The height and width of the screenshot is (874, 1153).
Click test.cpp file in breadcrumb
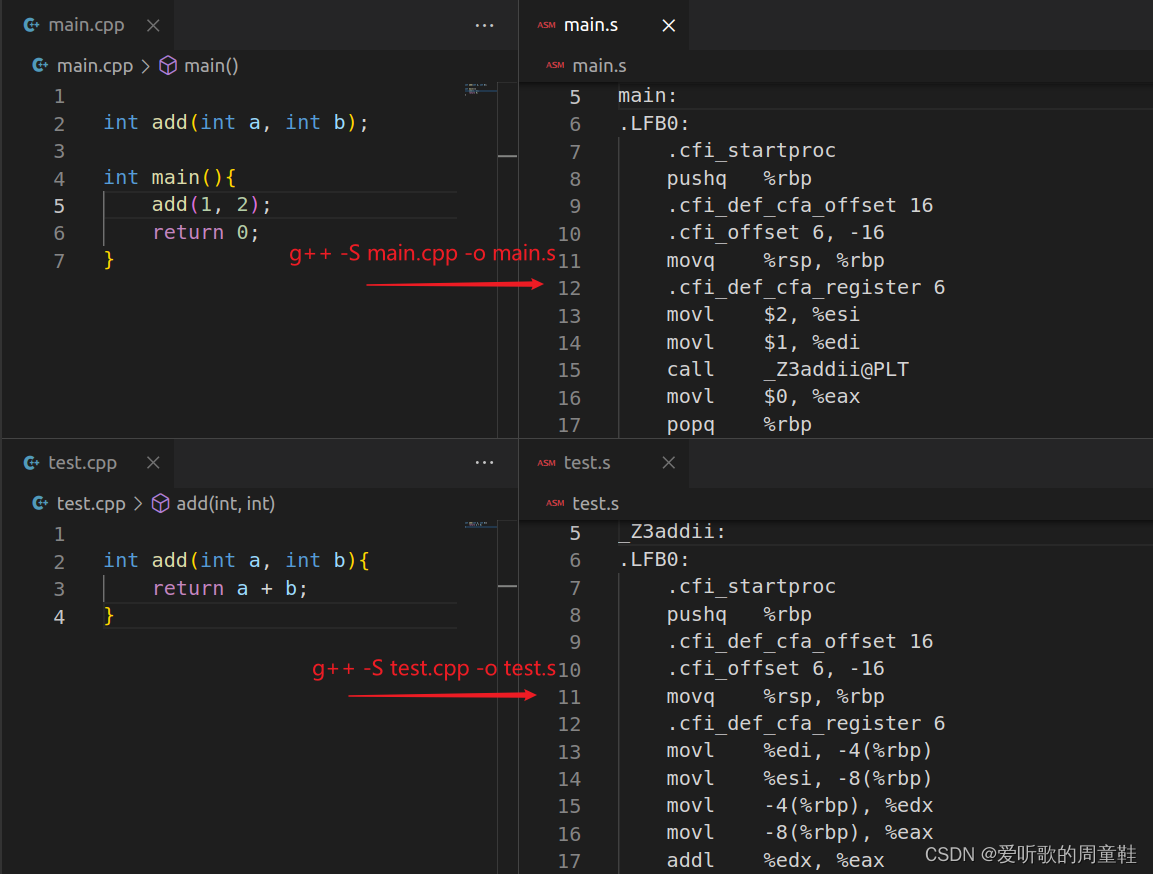(91, 504)
